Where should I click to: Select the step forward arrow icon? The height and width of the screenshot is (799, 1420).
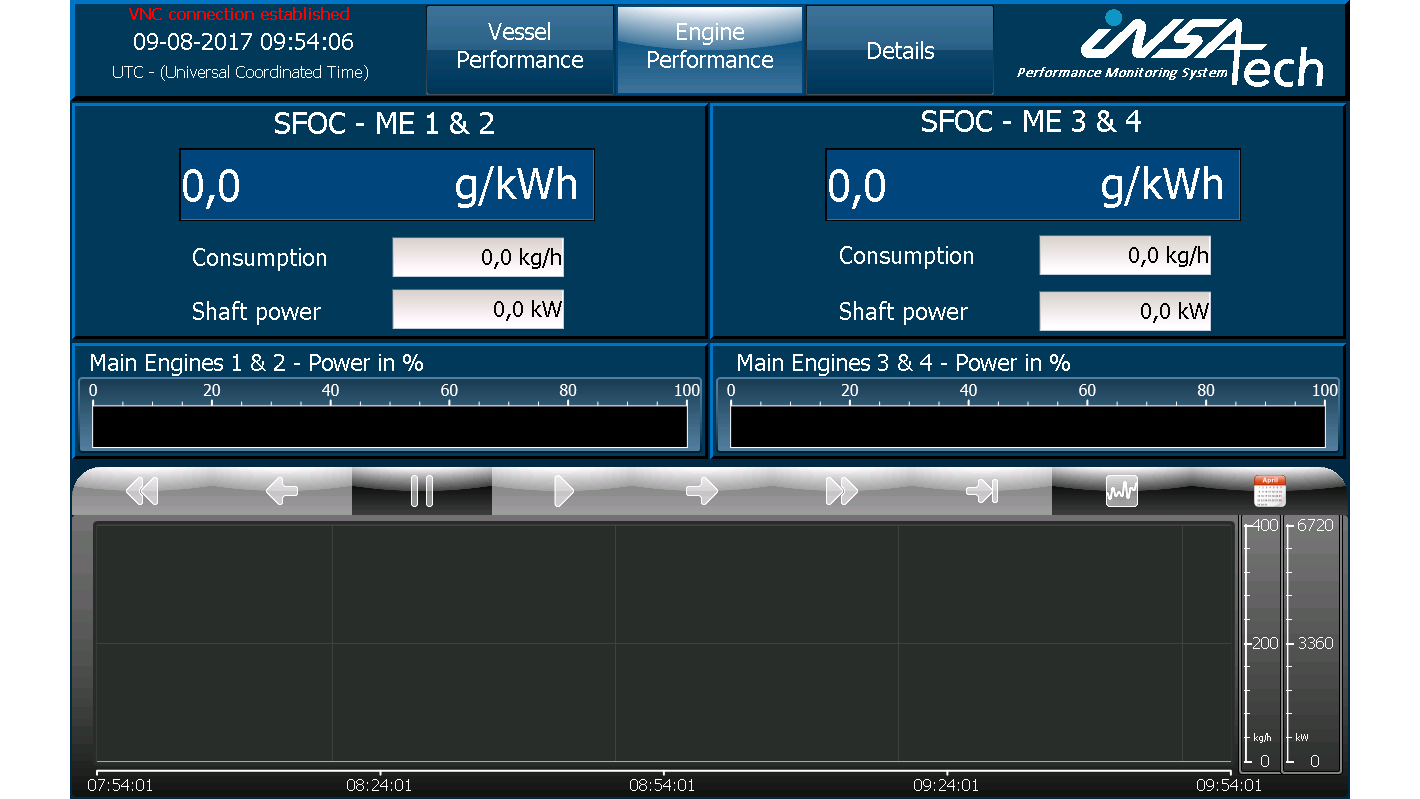click(x=704, y=490)
